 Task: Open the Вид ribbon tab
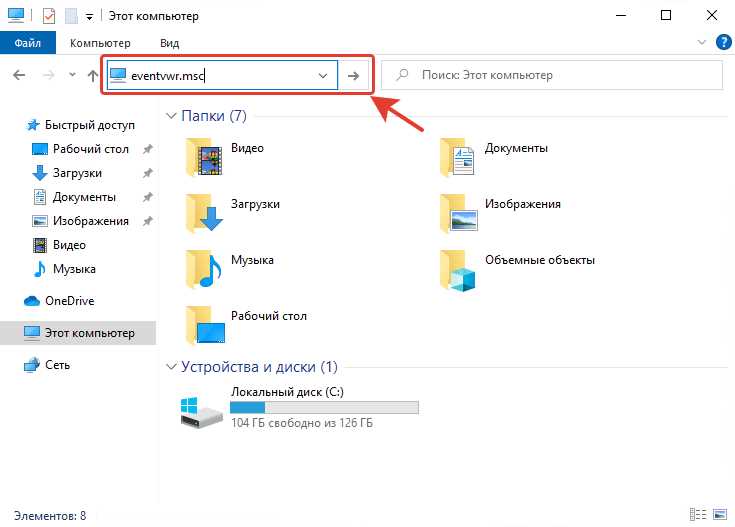coord(169,43)
